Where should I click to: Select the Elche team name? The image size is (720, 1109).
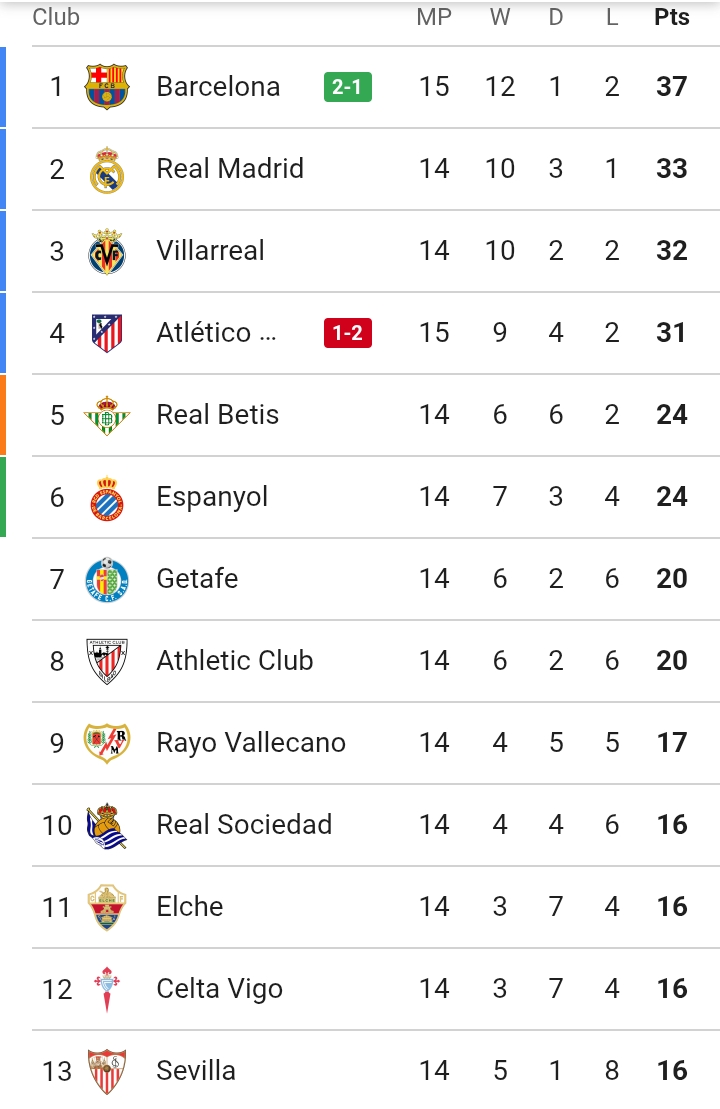(x=190, y=907)
